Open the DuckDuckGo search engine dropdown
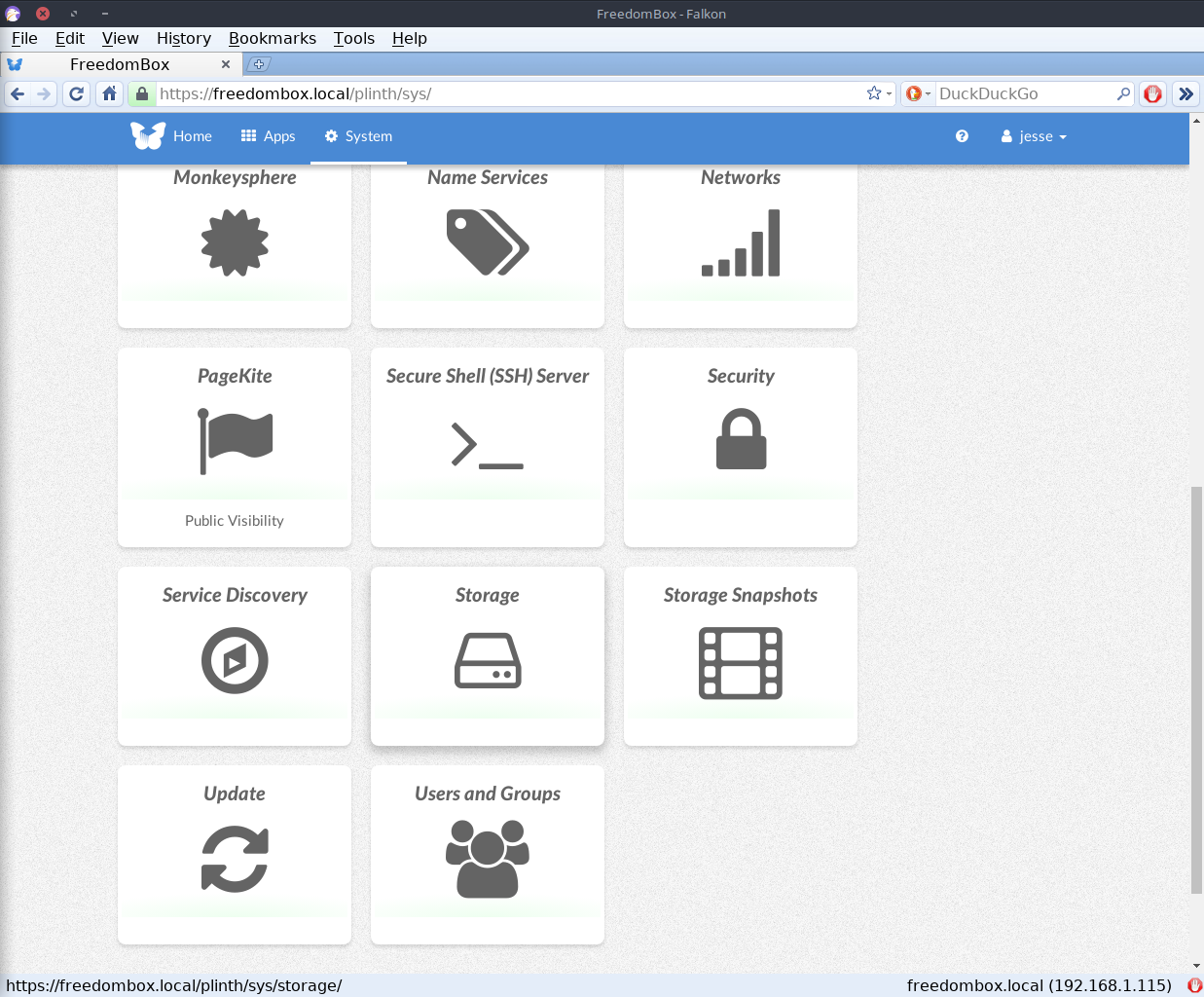The image size is (1204, 997). (x=919, y=93)
